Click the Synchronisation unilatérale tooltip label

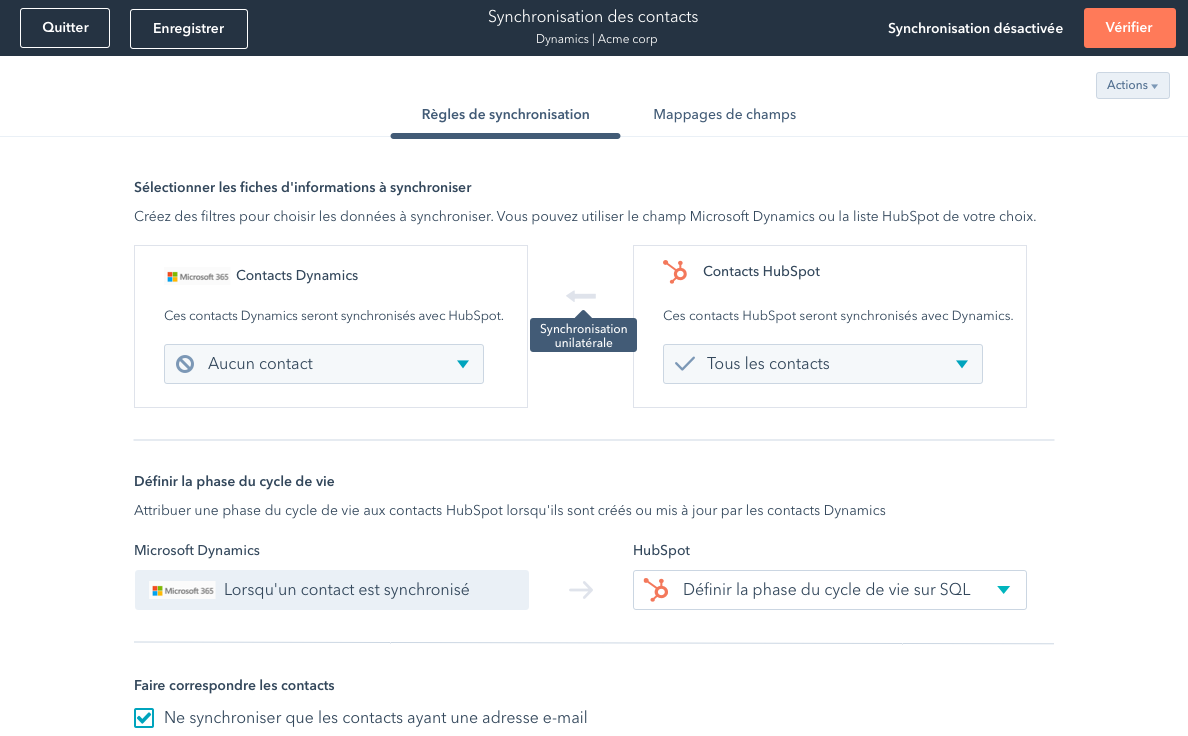click(583, 336)
